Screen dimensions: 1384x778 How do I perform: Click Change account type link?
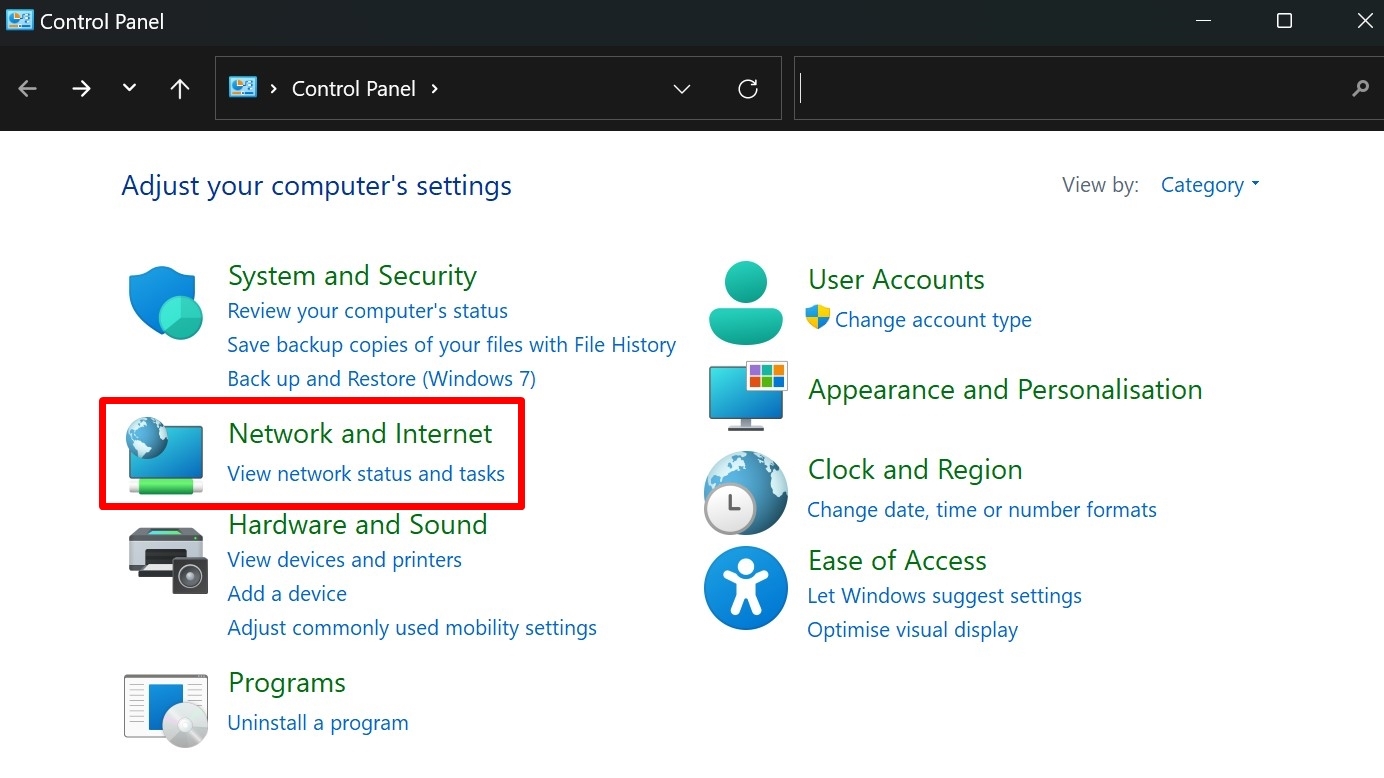933,320
